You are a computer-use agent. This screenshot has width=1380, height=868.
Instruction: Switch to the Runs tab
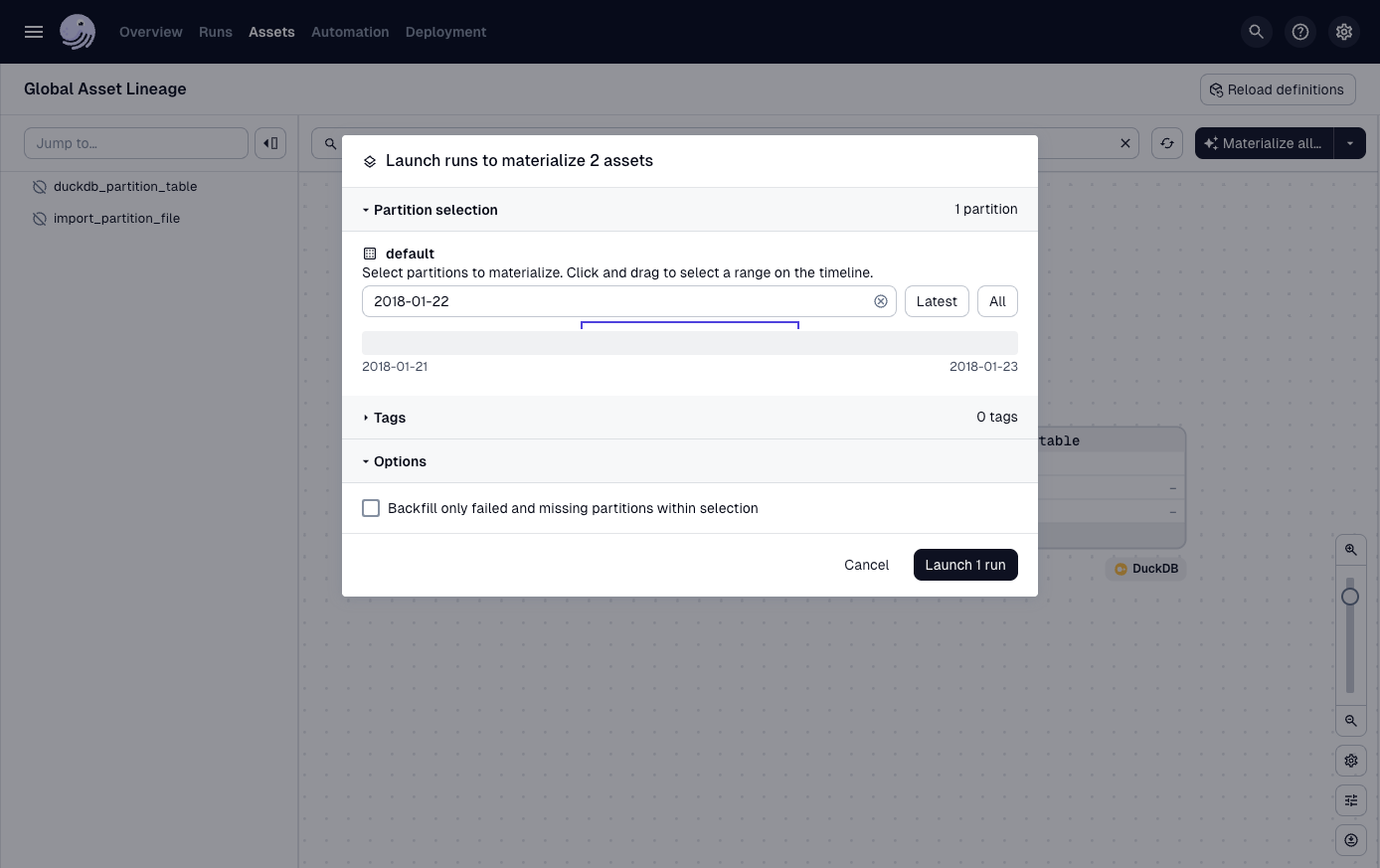pos(215,31)
